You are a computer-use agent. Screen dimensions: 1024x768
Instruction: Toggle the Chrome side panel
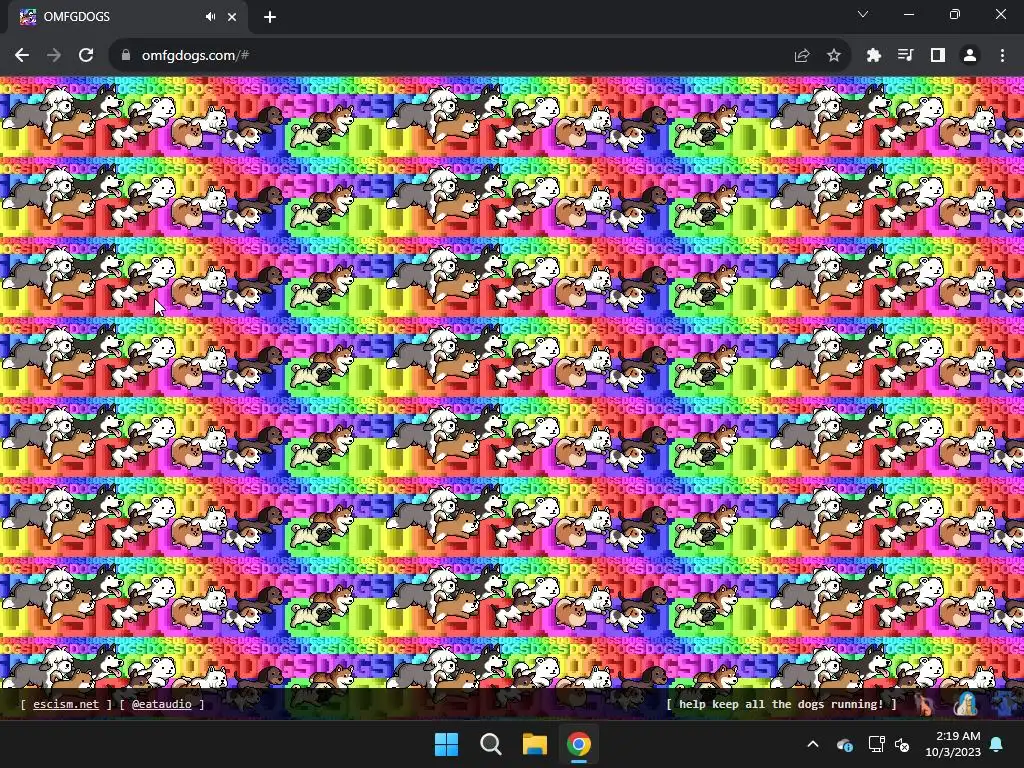pos(938,56)
